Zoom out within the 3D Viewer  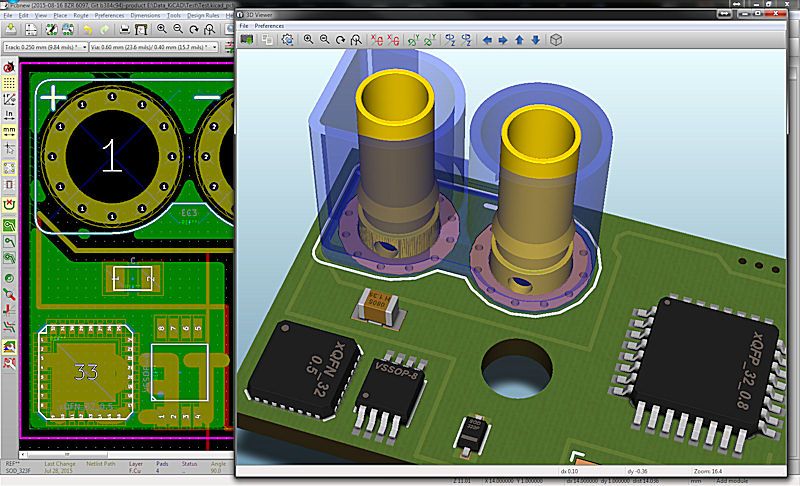(x=324, y=40)
